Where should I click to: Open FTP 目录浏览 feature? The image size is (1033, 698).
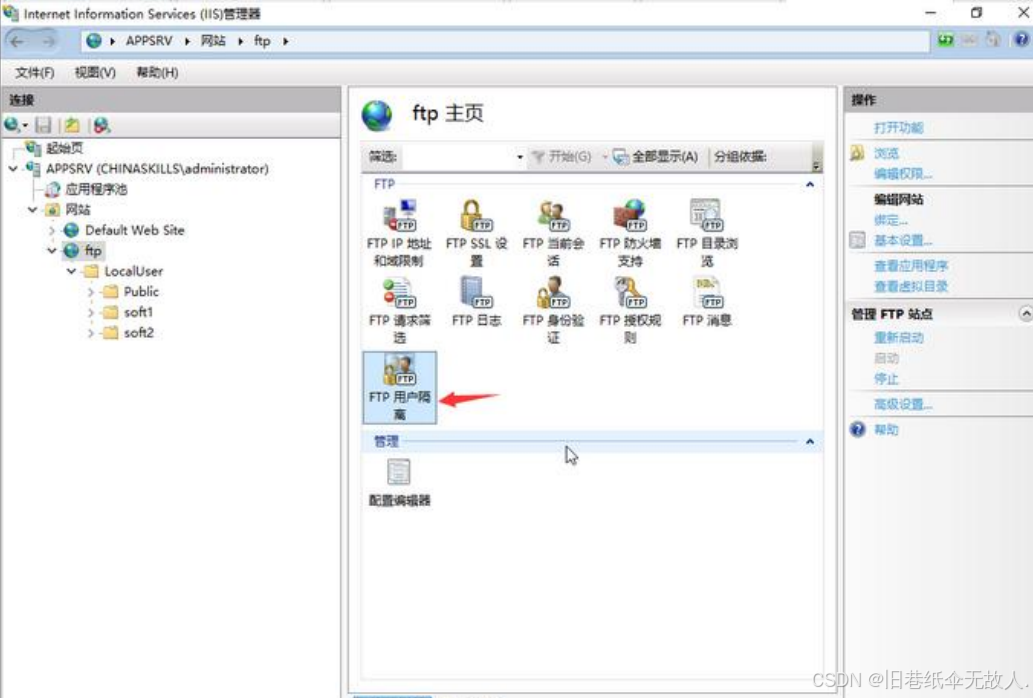706,232
